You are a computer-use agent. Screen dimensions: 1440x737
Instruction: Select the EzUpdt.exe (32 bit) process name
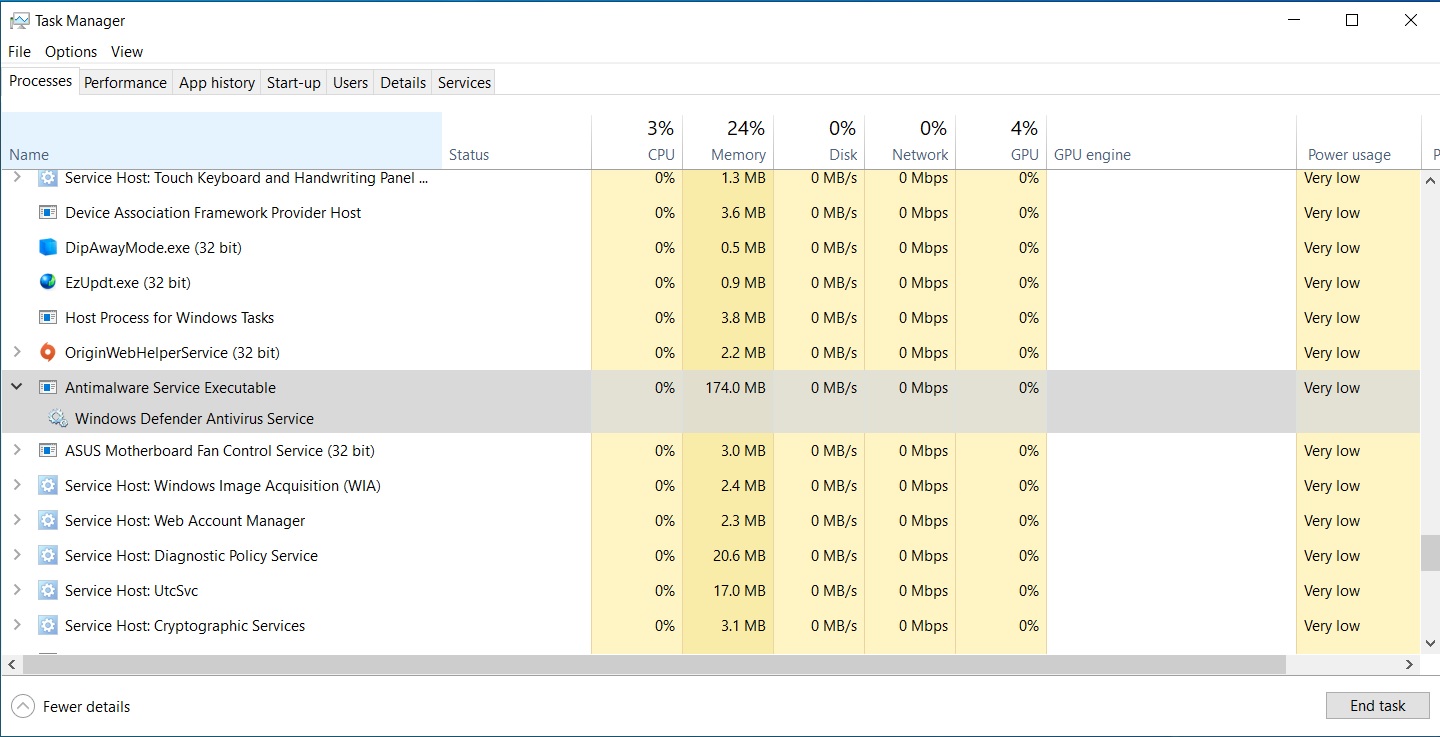[128, 283]
